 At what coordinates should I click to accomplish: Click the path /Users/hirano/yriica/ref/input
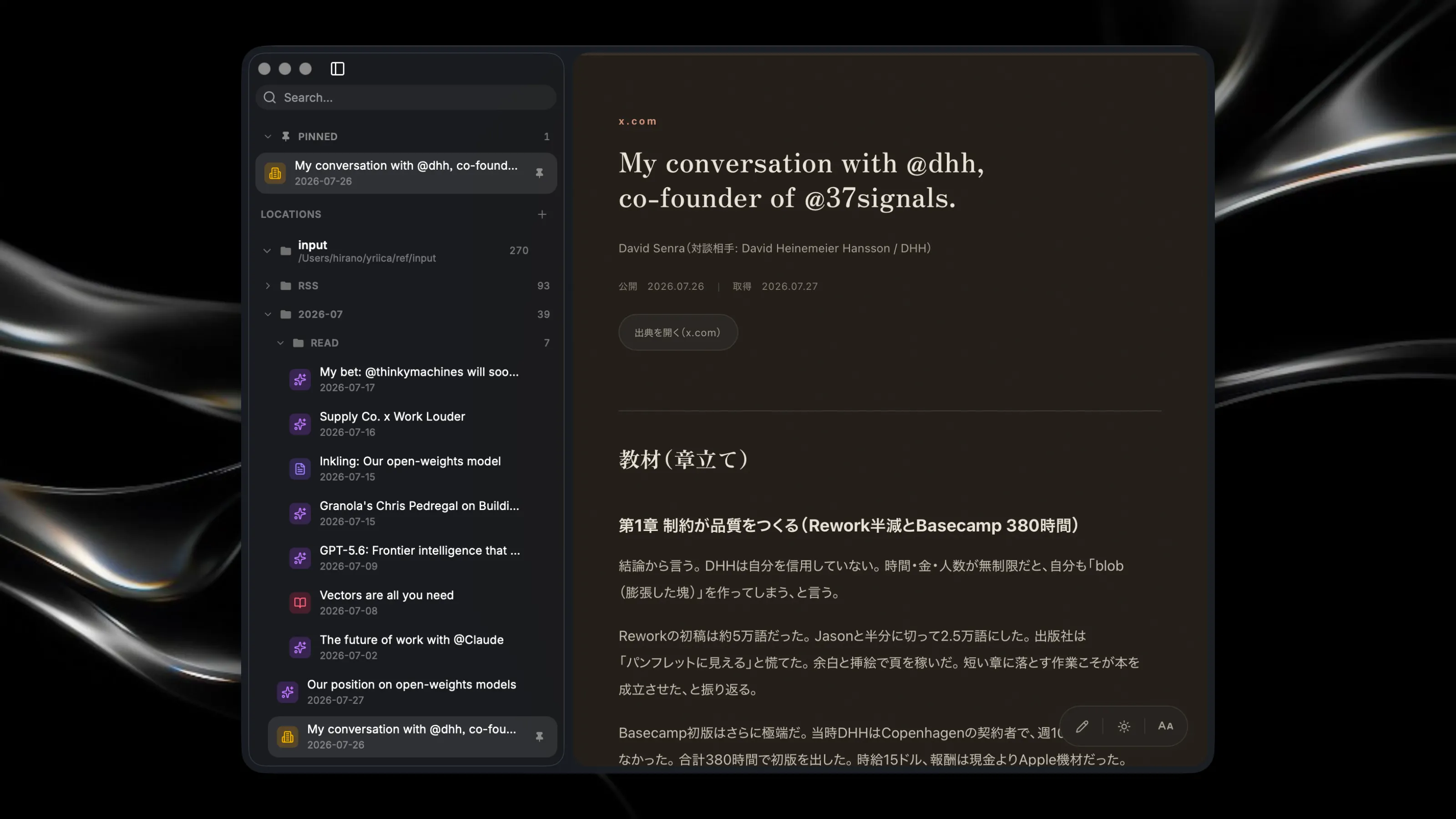pyautogui.click(x=367, y=258)
